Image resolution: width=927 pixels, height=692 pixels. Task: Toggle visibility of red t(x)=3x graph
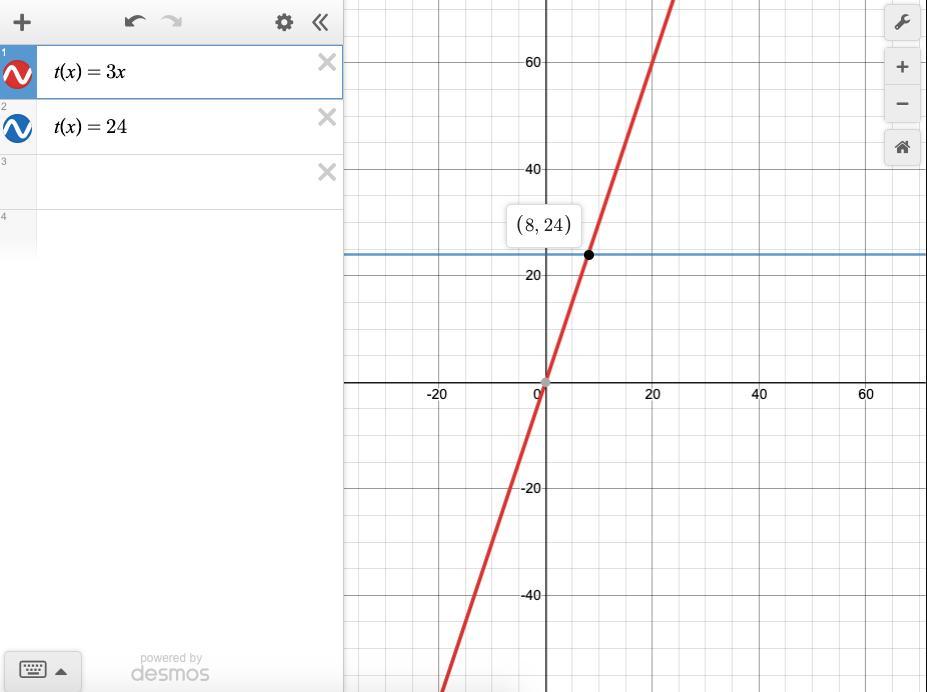click(x=18, y=74)
